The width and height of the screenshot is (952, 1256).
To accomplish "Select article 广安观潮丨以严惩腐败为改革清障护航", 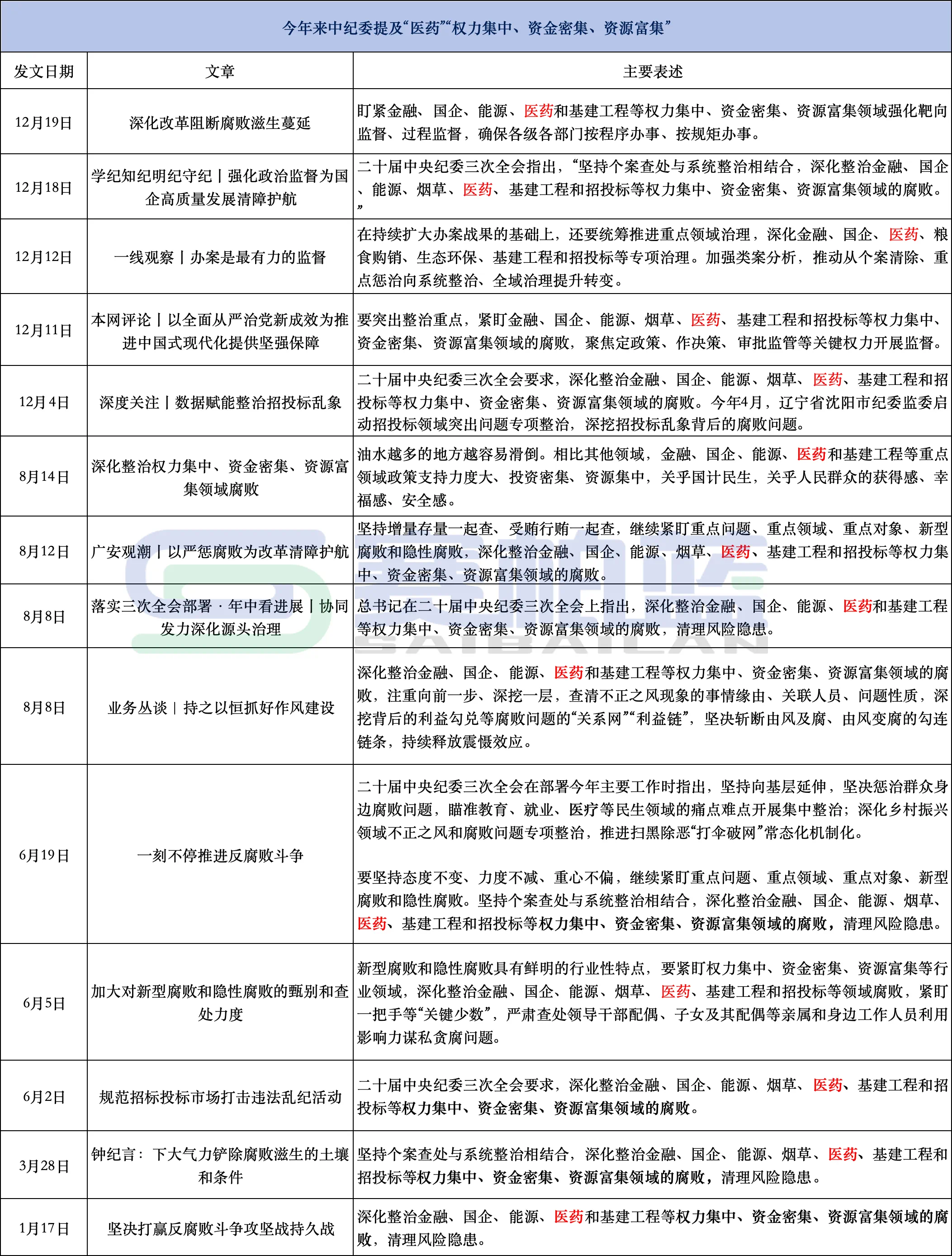I will click(220, 551).
